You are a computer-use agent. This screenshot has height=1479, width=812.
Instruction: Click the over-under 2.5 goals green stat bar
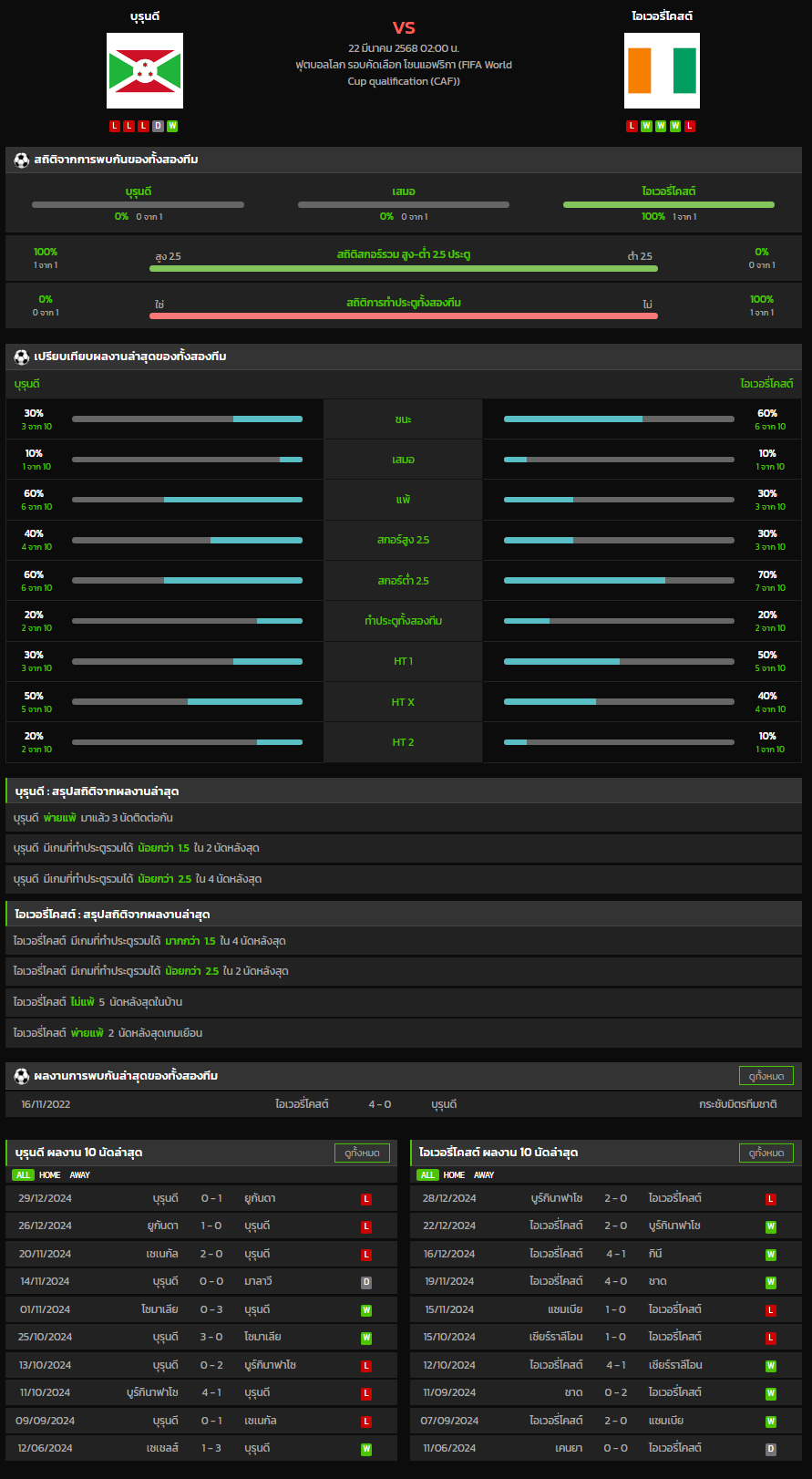[x=404, y=269]
